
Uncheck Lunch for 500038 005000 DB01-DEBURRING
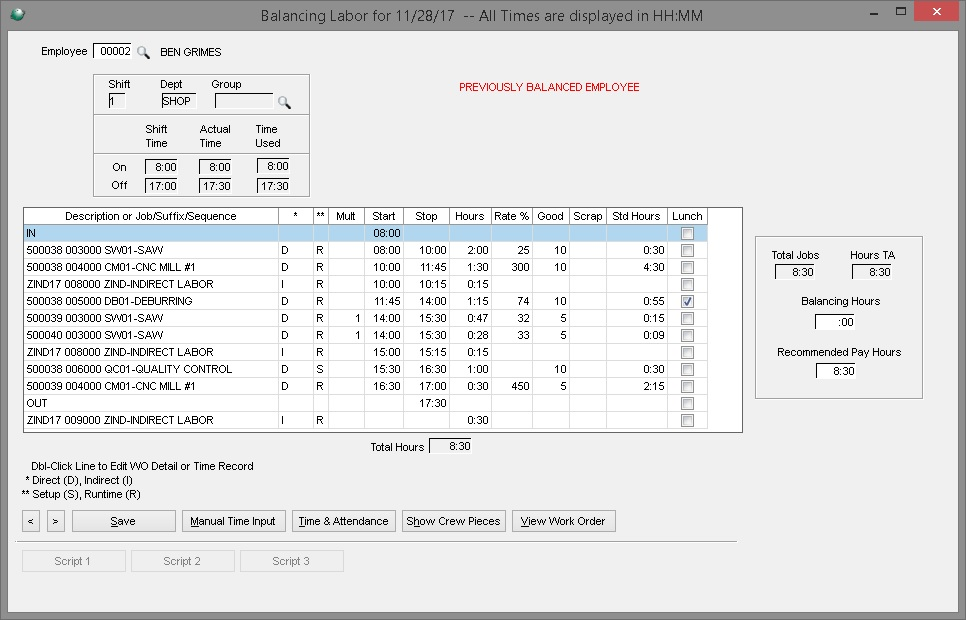(688, 301)
